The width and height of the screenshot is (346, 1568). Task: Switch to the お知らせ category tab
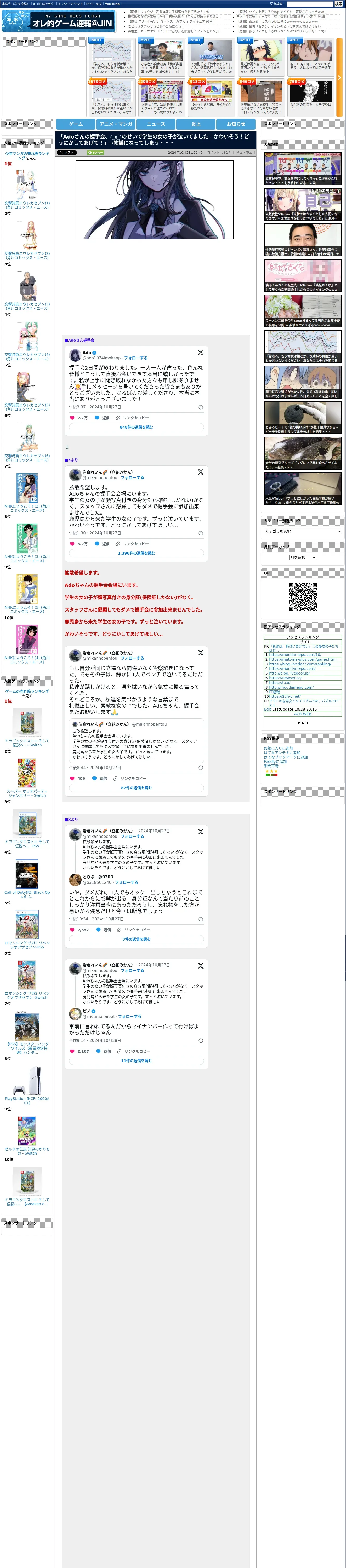(236, 124)
